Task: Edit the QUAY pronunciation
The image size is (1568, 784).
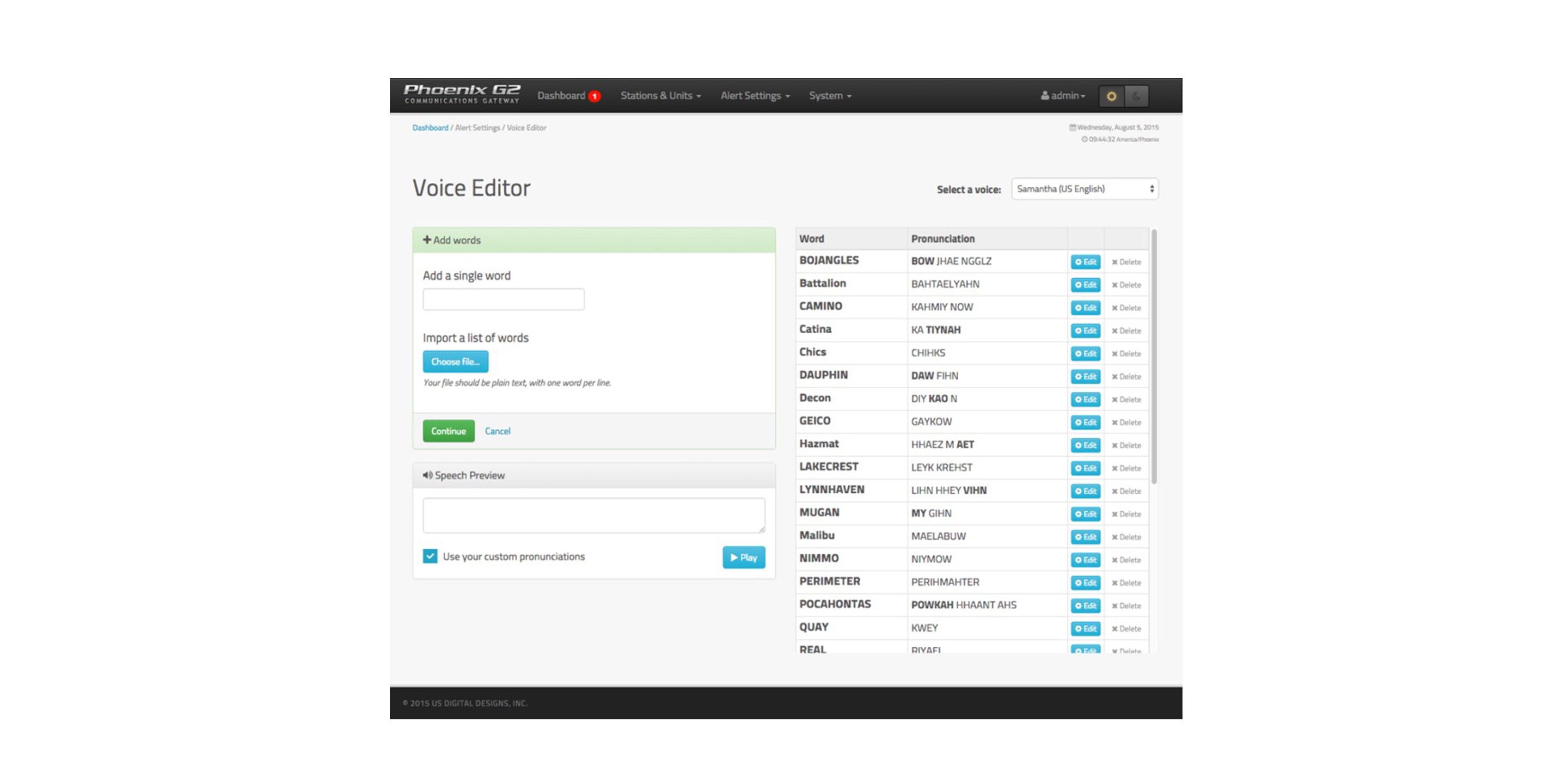Action: point(1085,629)
